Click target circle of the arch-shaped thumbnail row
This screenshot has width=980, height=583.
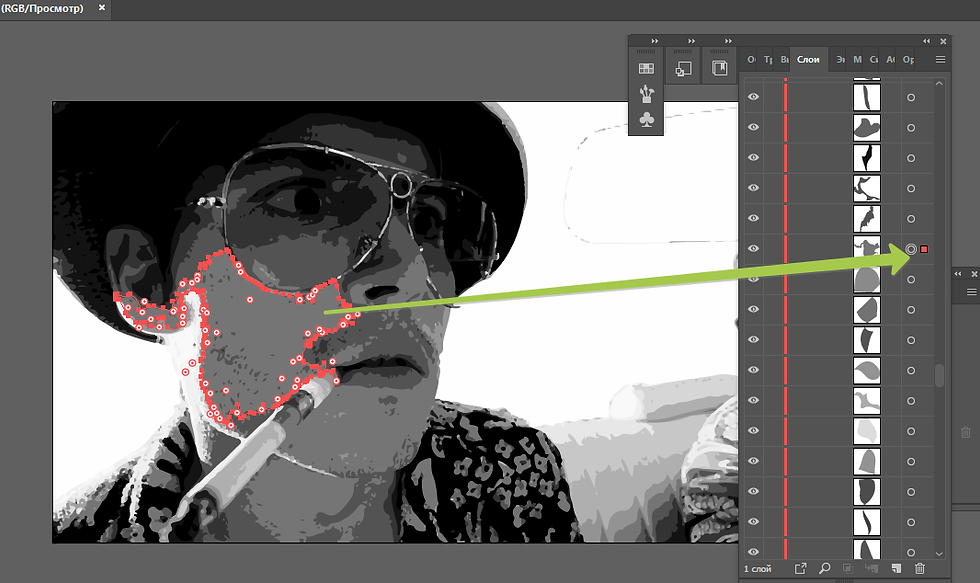911,462
